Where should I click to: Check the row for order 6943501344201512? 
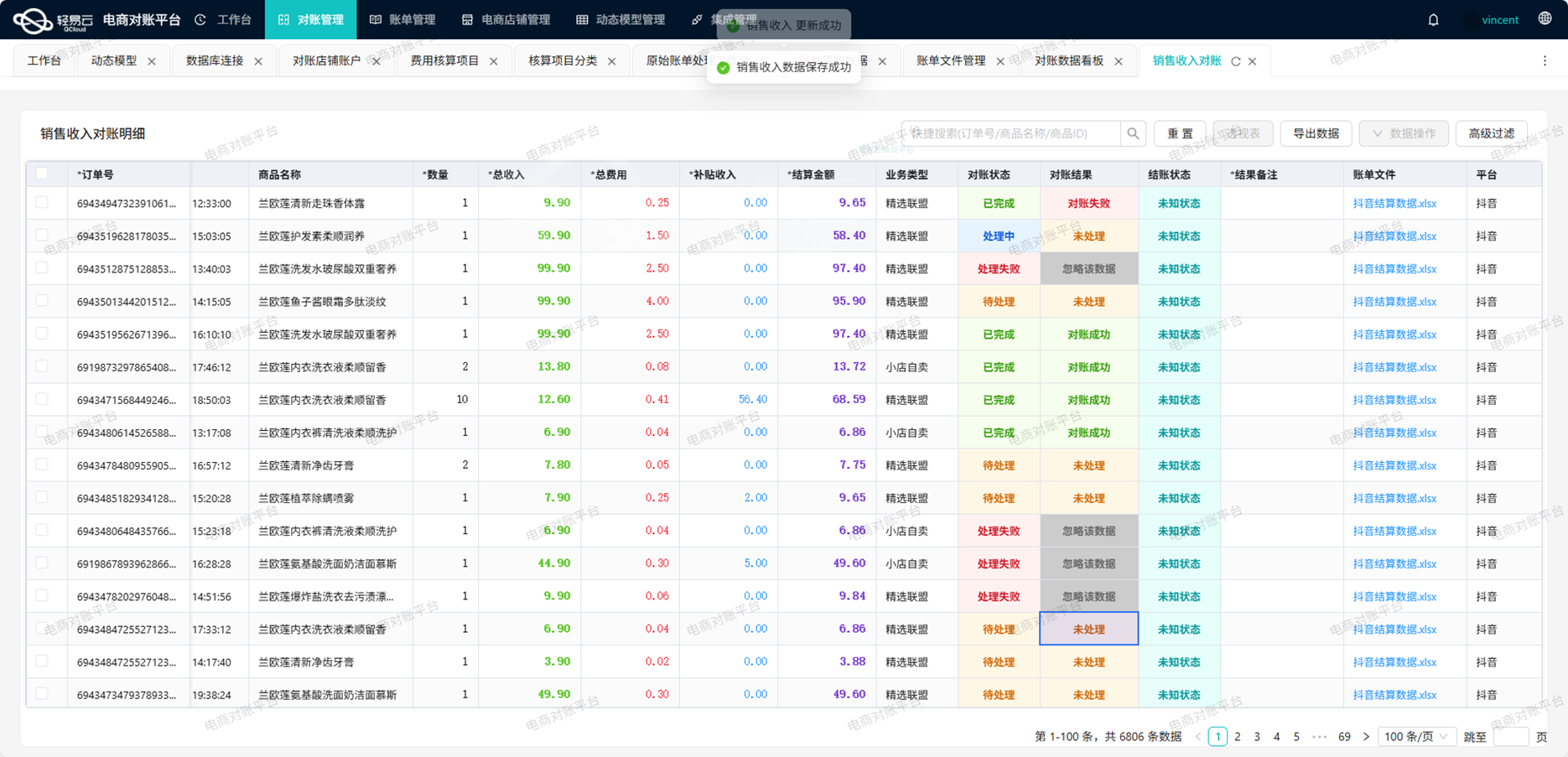(x=42, y=301)
